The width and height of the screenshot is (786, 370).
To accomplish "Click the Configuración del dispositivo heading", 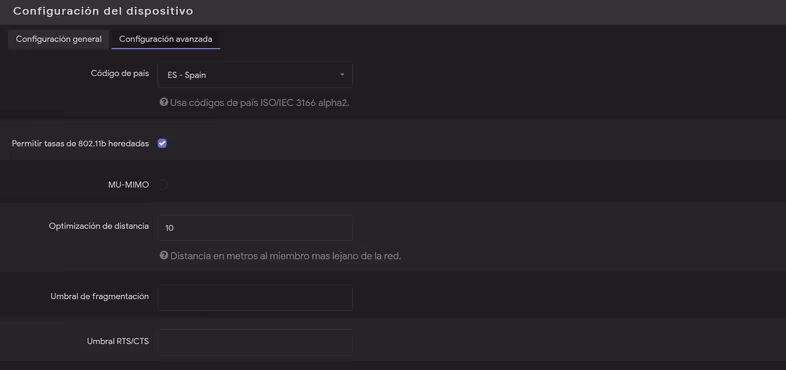I will pyautogui.click(x=103, y=11).
